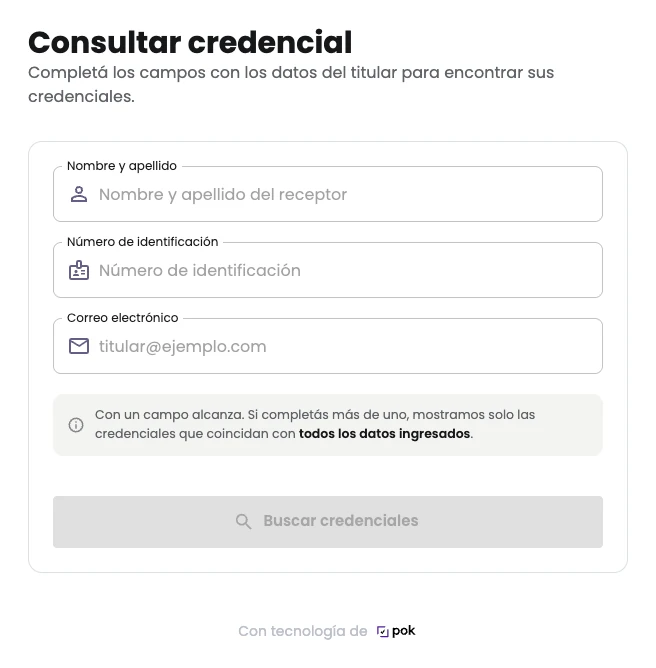Focus the Número de identificación input
656x668 pixels.
[x=328, y=270]
